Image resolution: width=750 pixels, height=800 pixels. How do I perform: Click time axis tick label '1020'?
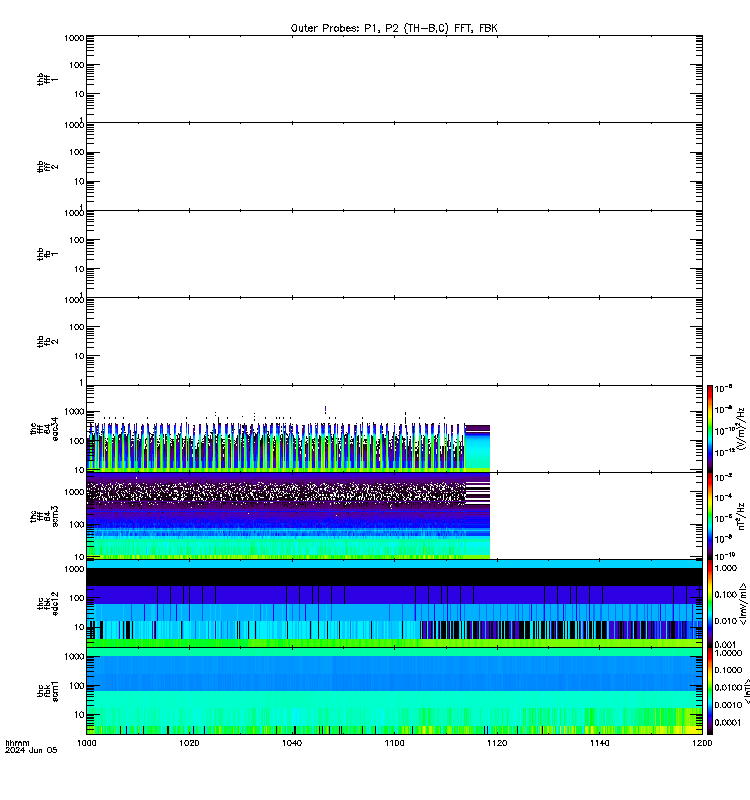[189, 743]
